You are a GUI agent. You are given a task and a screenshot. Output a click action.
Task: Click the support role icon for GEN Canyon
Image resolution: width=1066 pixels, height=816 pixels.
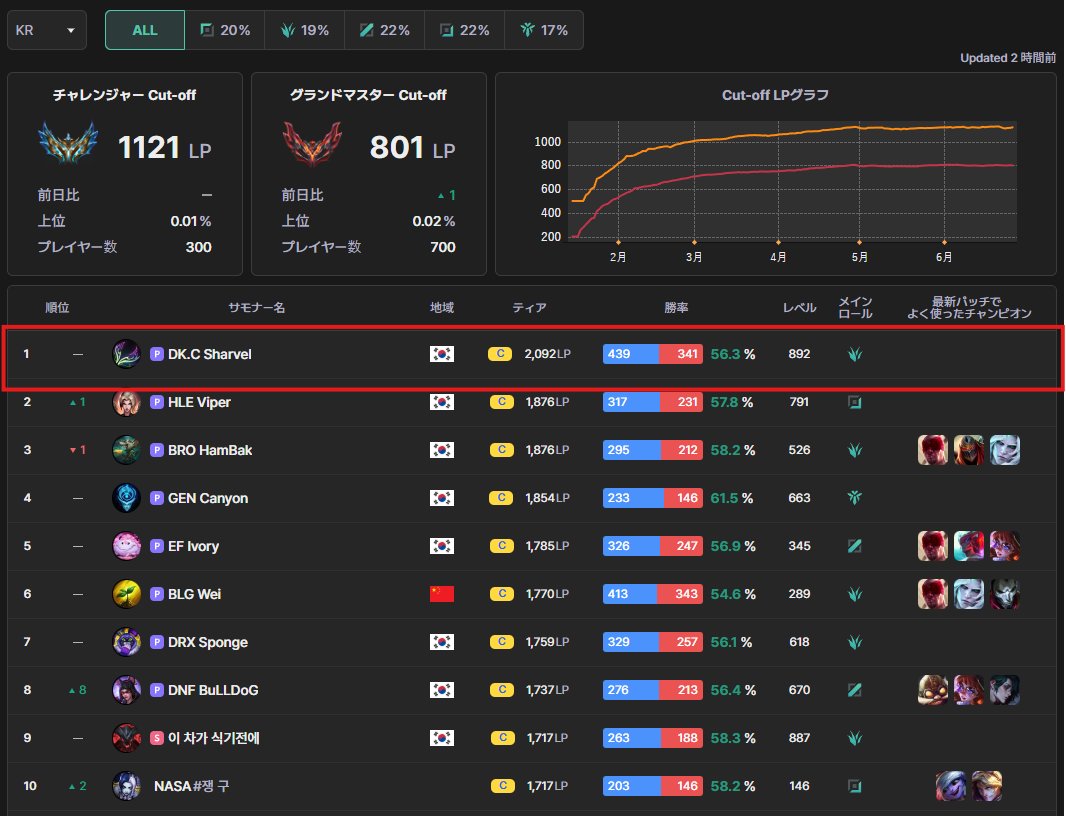(x=855, y=498)
